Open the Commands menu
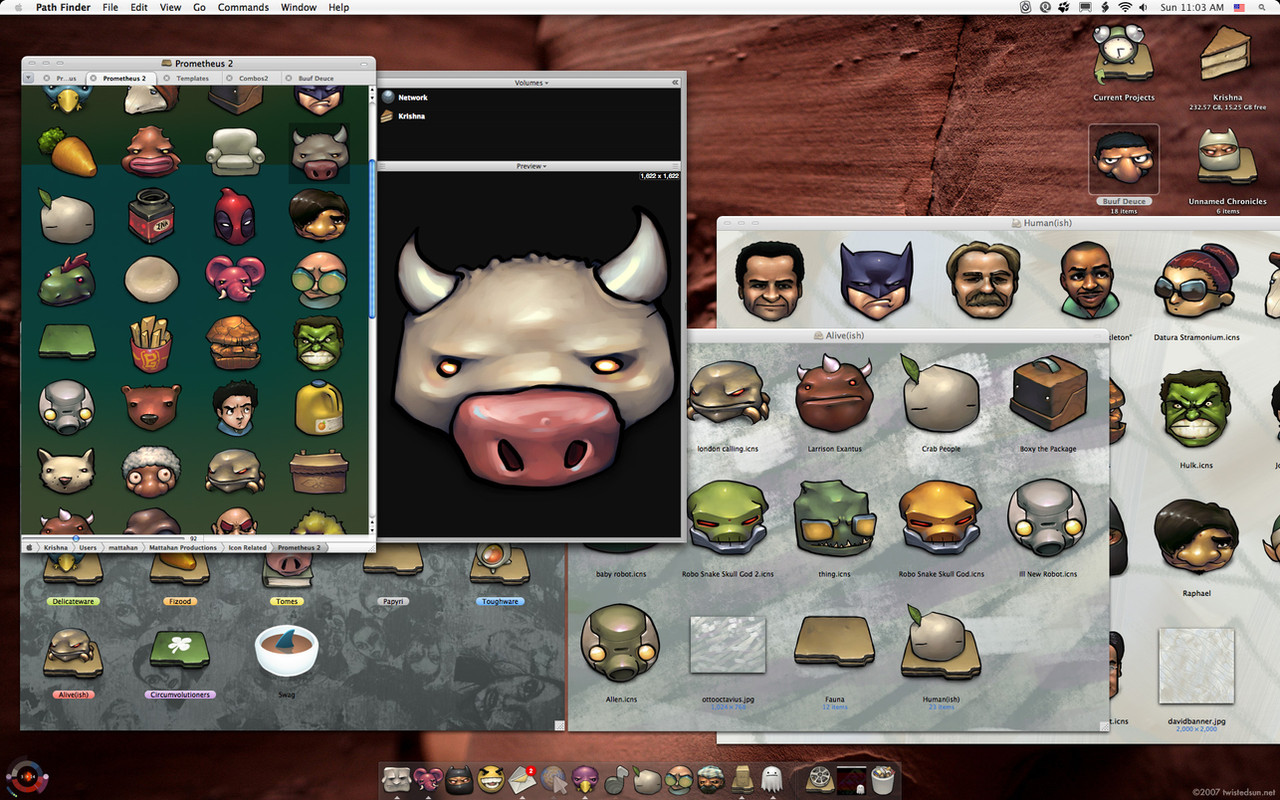 point(243,7)
